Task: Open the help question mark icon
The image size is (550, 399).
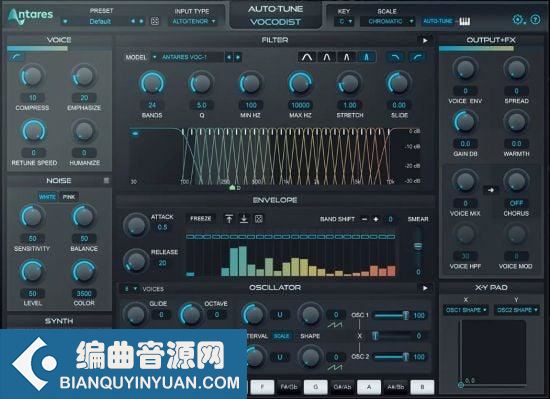Action: [535, 20]
